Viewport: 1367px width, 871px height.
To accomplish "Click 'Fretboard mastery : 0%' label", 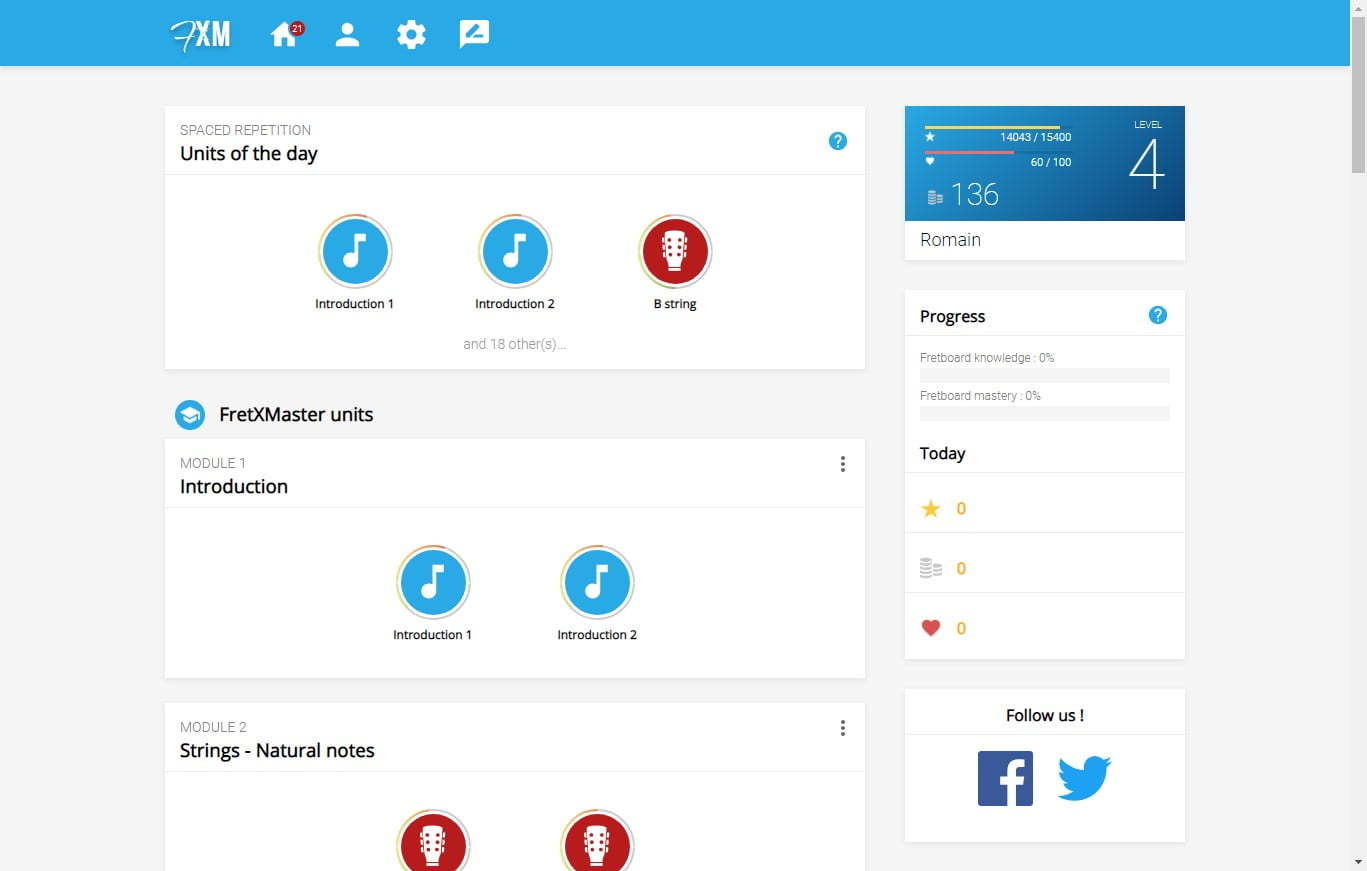I will coord(980,396).
